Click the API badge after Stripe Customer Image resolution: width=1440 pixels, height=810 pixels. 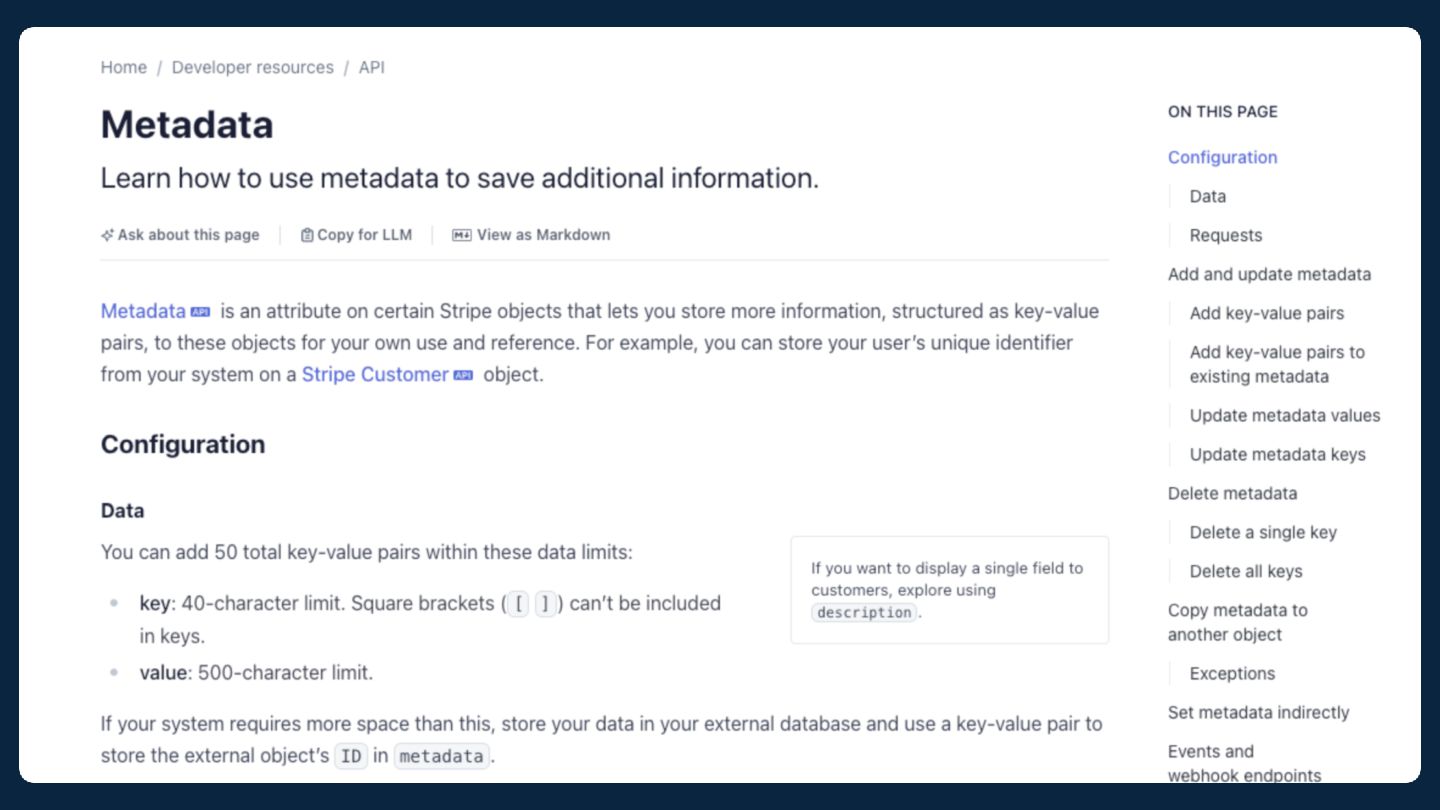pyautogui.click(x=463, y=375)
